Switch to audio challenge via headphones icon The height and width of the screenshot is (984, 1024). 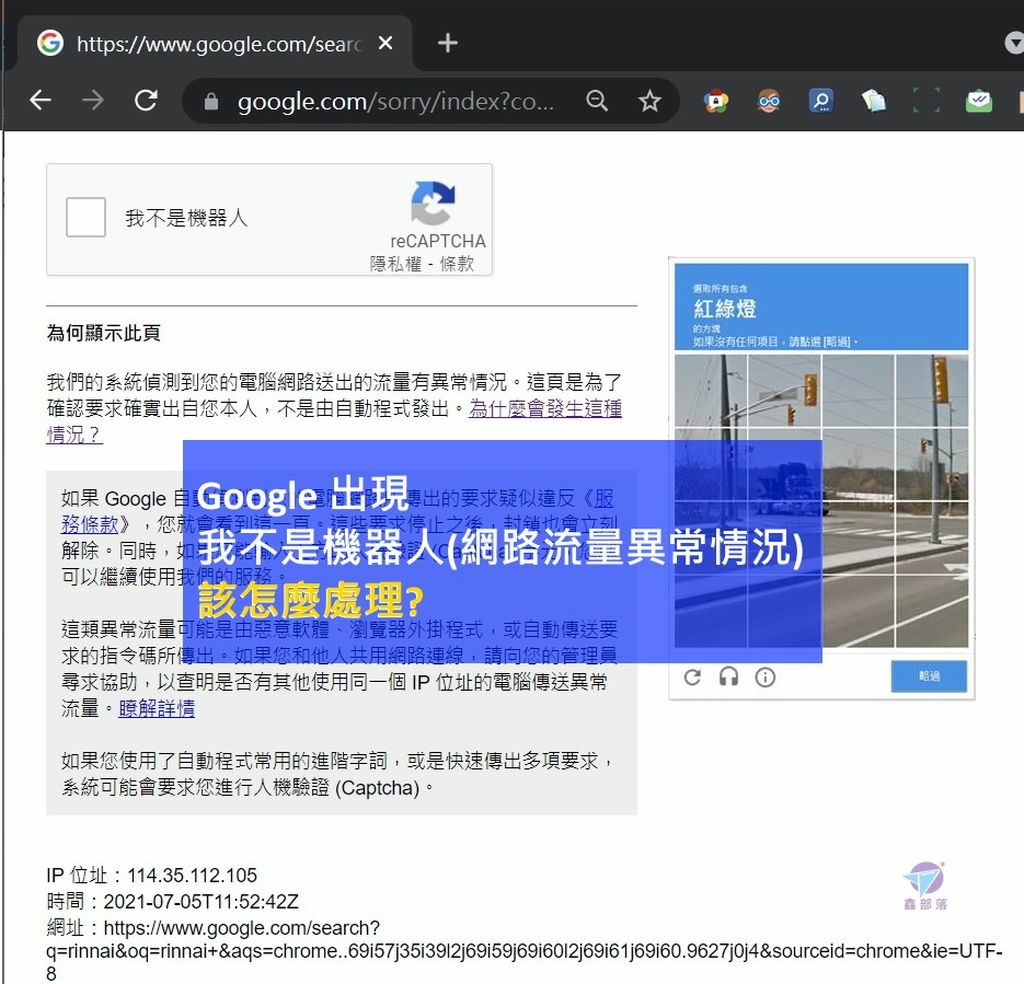coord(729,677)
